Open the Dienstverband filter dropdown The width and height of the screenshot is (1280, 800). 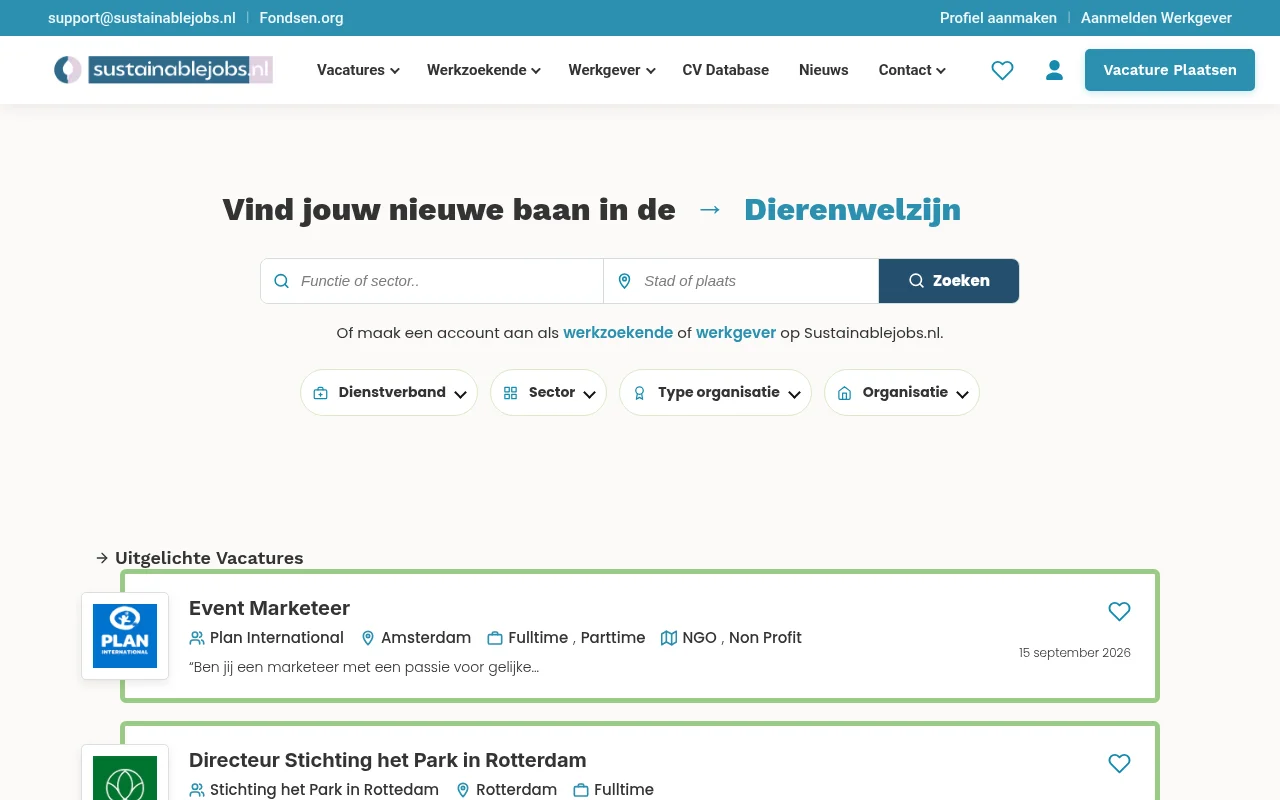pyautogui.click(x=389, y=393)
